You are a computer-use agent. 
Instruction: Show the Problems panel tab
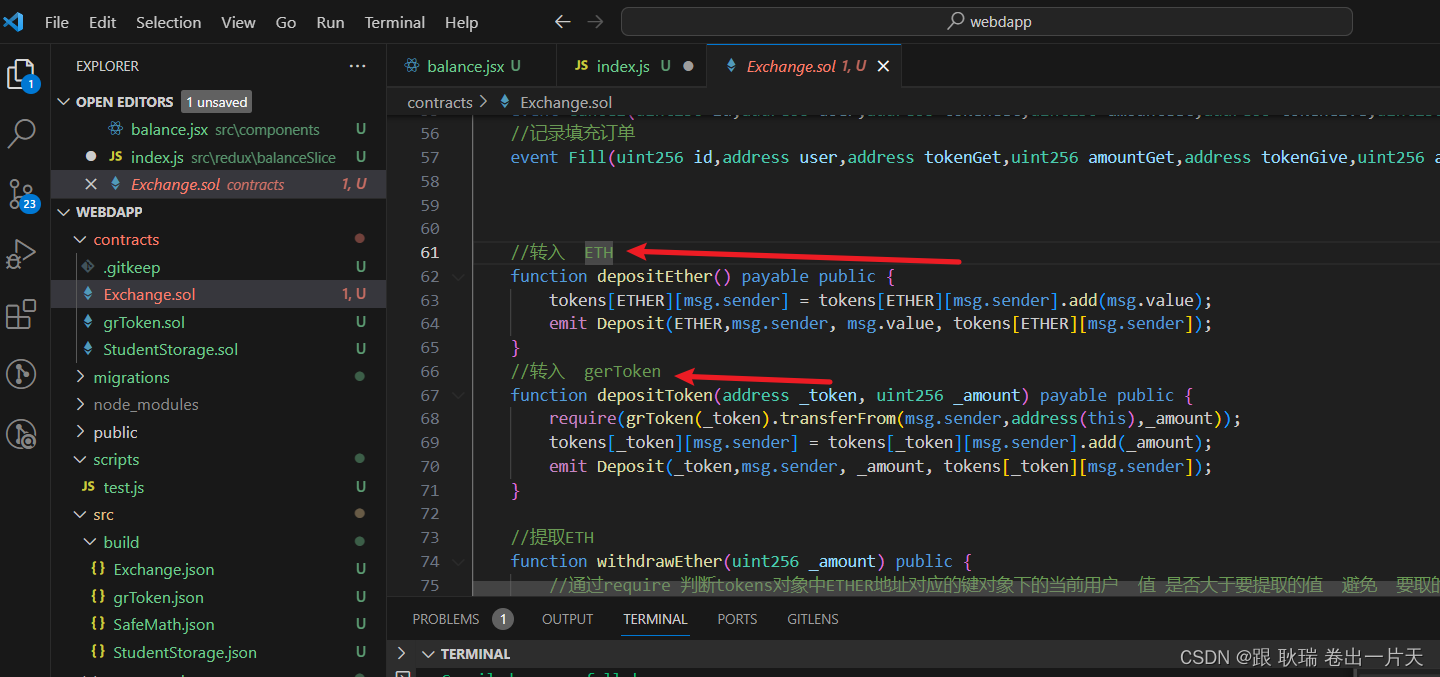[x=462, y=619]
